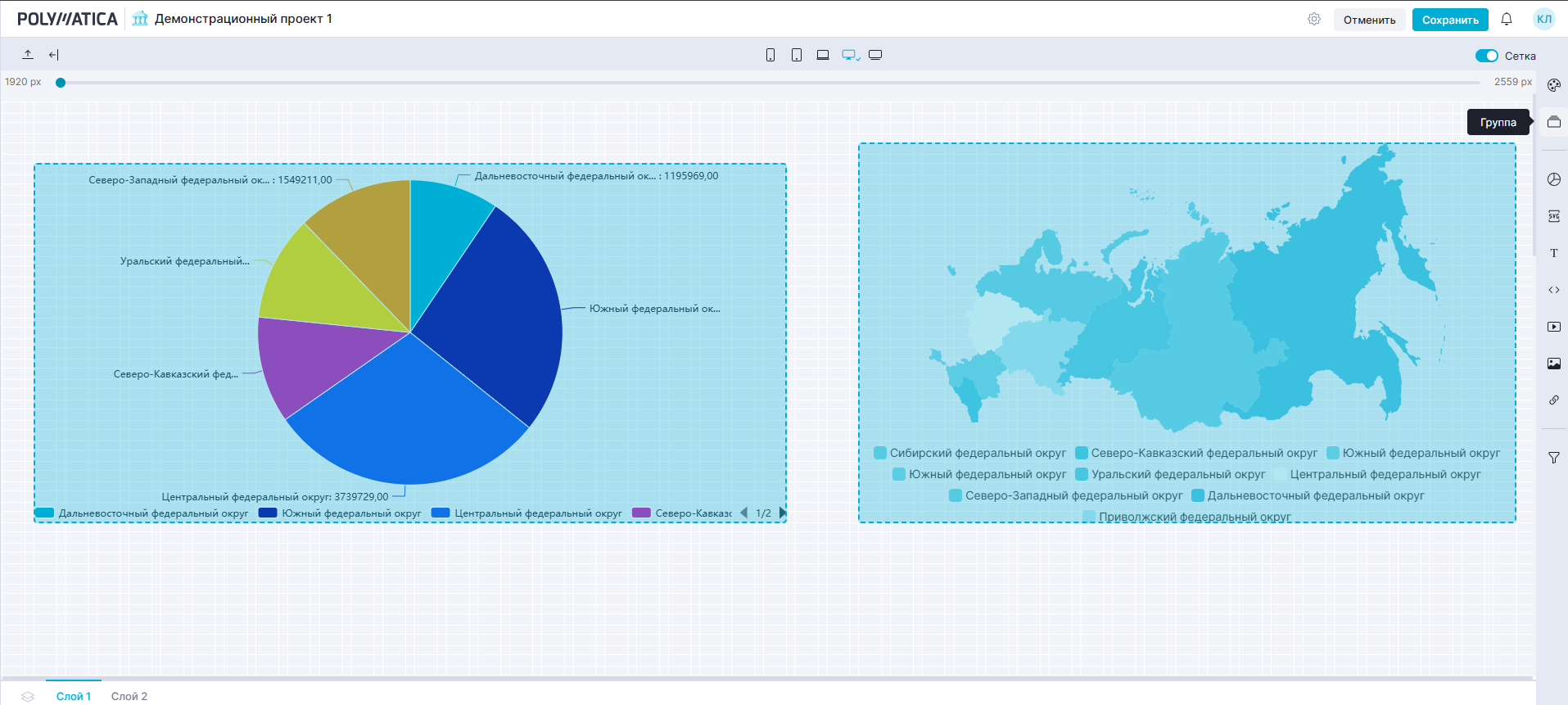Insert an HTML code widget
1568x705 pixels.
(1553, 290)
